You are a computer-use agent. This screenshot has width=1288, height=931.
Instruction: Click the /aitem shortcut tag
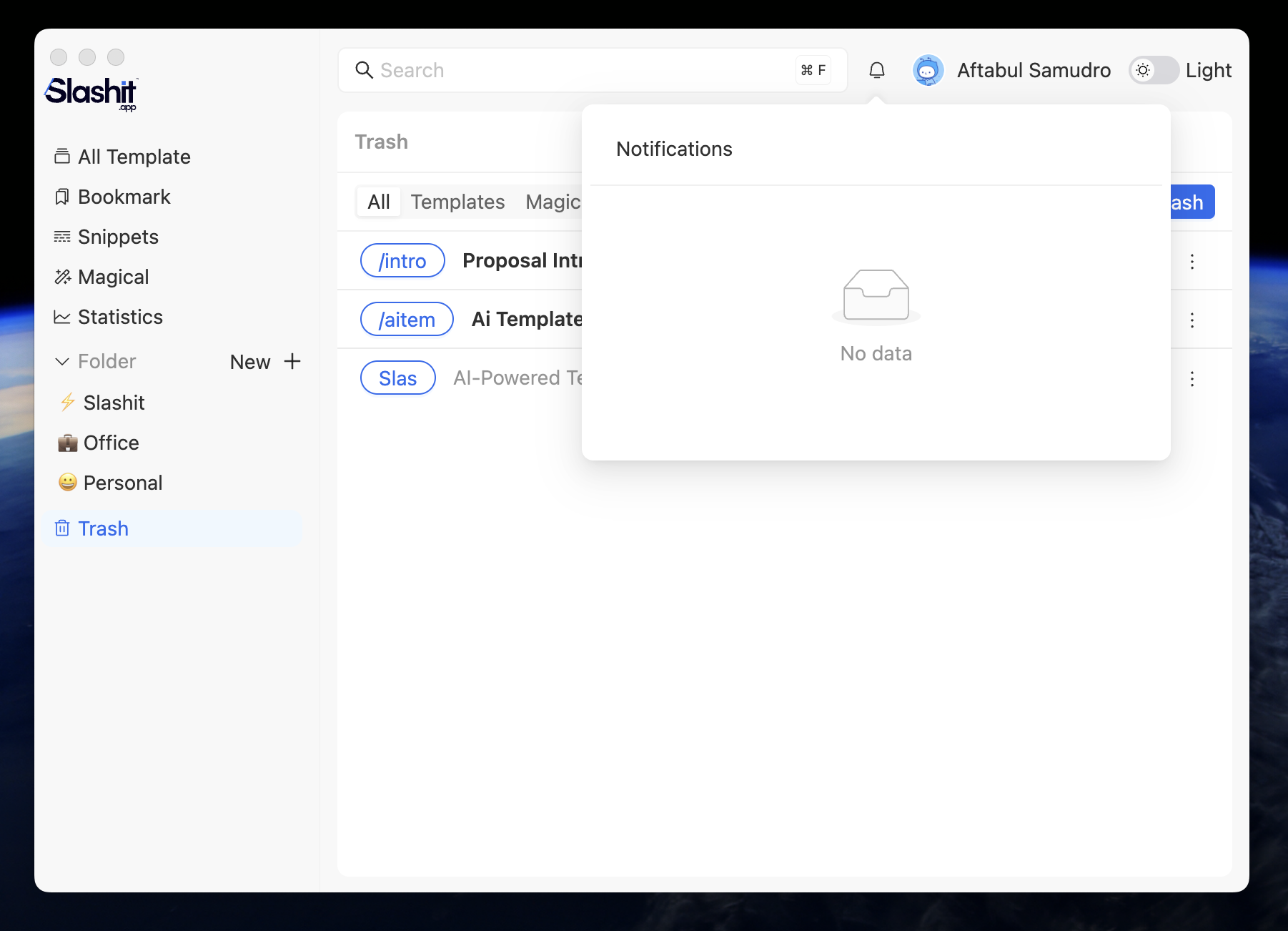click(x=407, y=320)
